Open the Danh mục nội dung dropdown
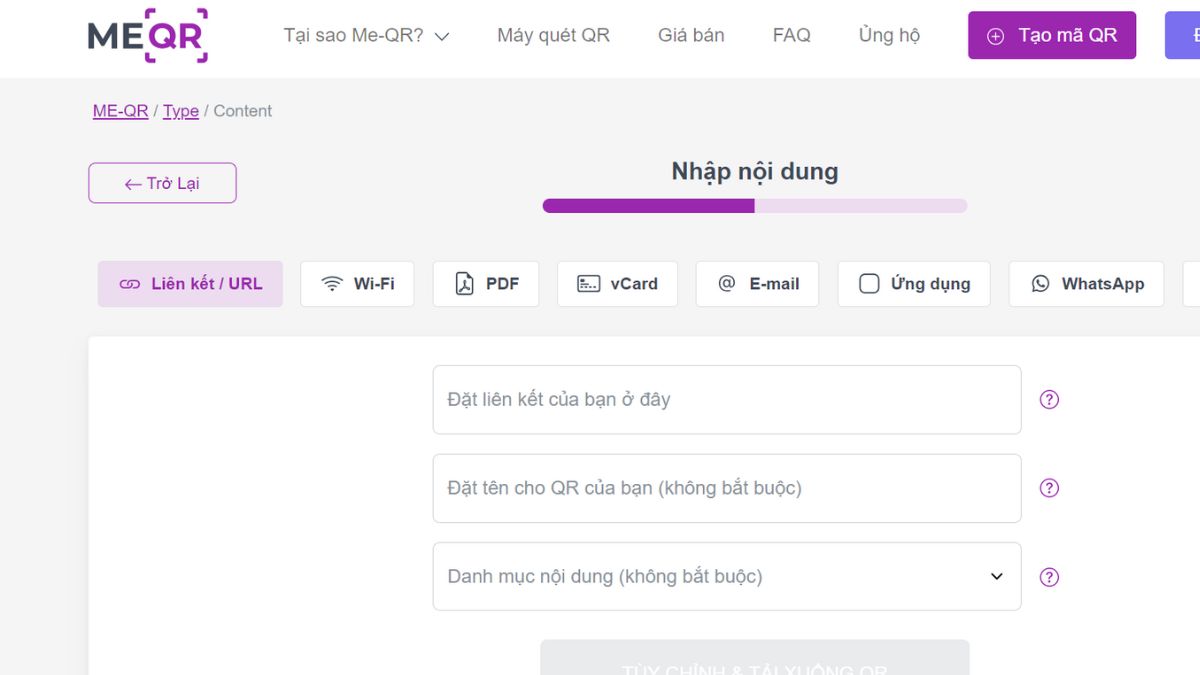 coord(726,577)
